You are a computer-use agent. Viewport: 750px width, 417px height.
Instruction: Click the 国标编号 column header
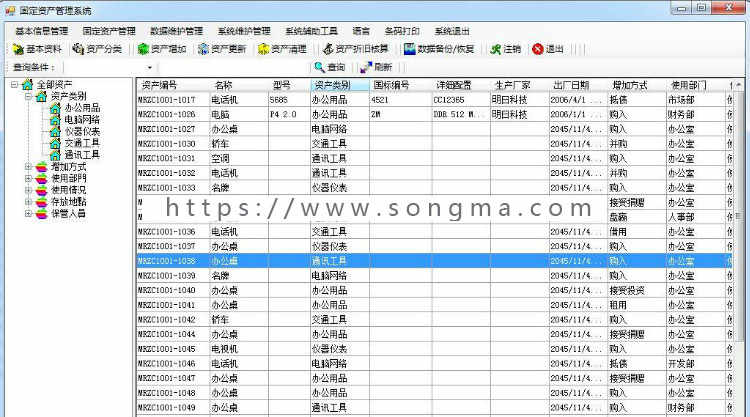(x=400, y=85)
